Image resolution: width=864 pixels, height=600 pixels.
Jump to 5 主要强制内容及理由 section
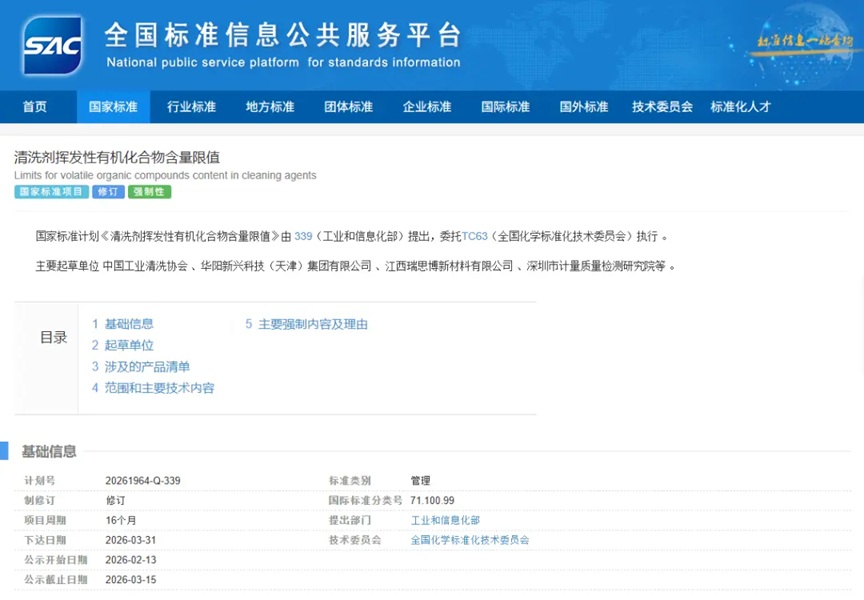pos(306,325)
